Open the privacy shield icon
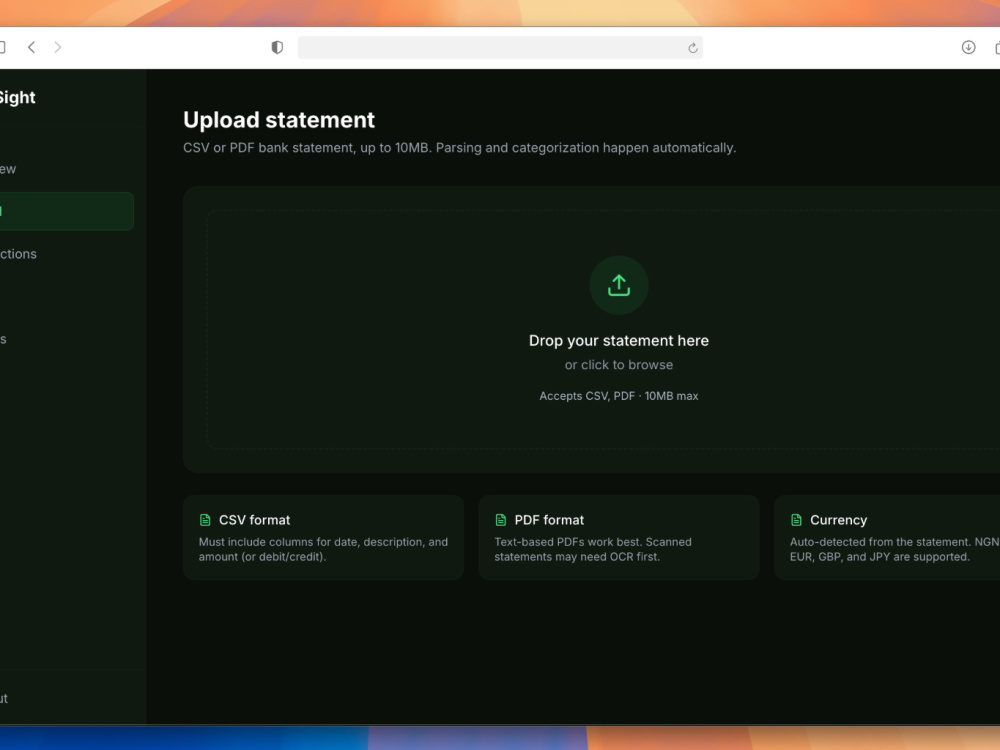Viewport: 1000px width, 750px height. pos(277,47)
